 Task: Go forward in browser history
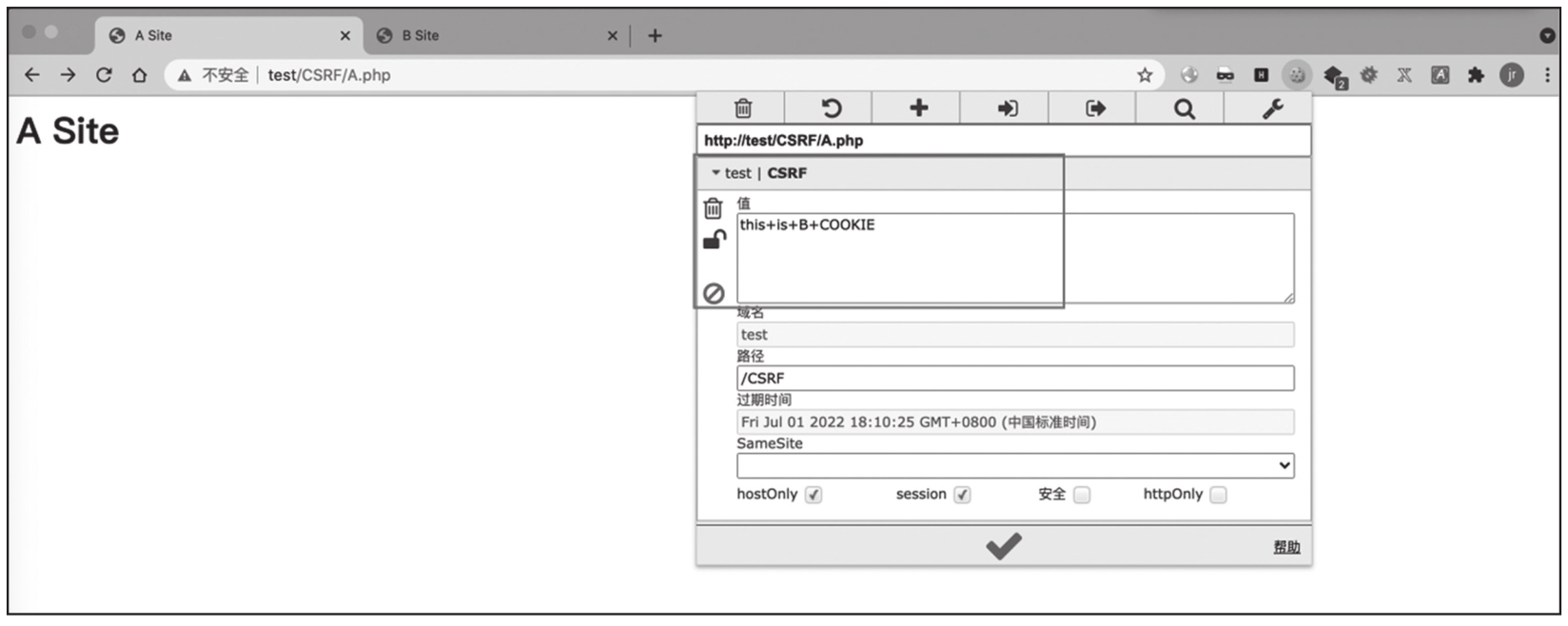[x=68, y=74]
